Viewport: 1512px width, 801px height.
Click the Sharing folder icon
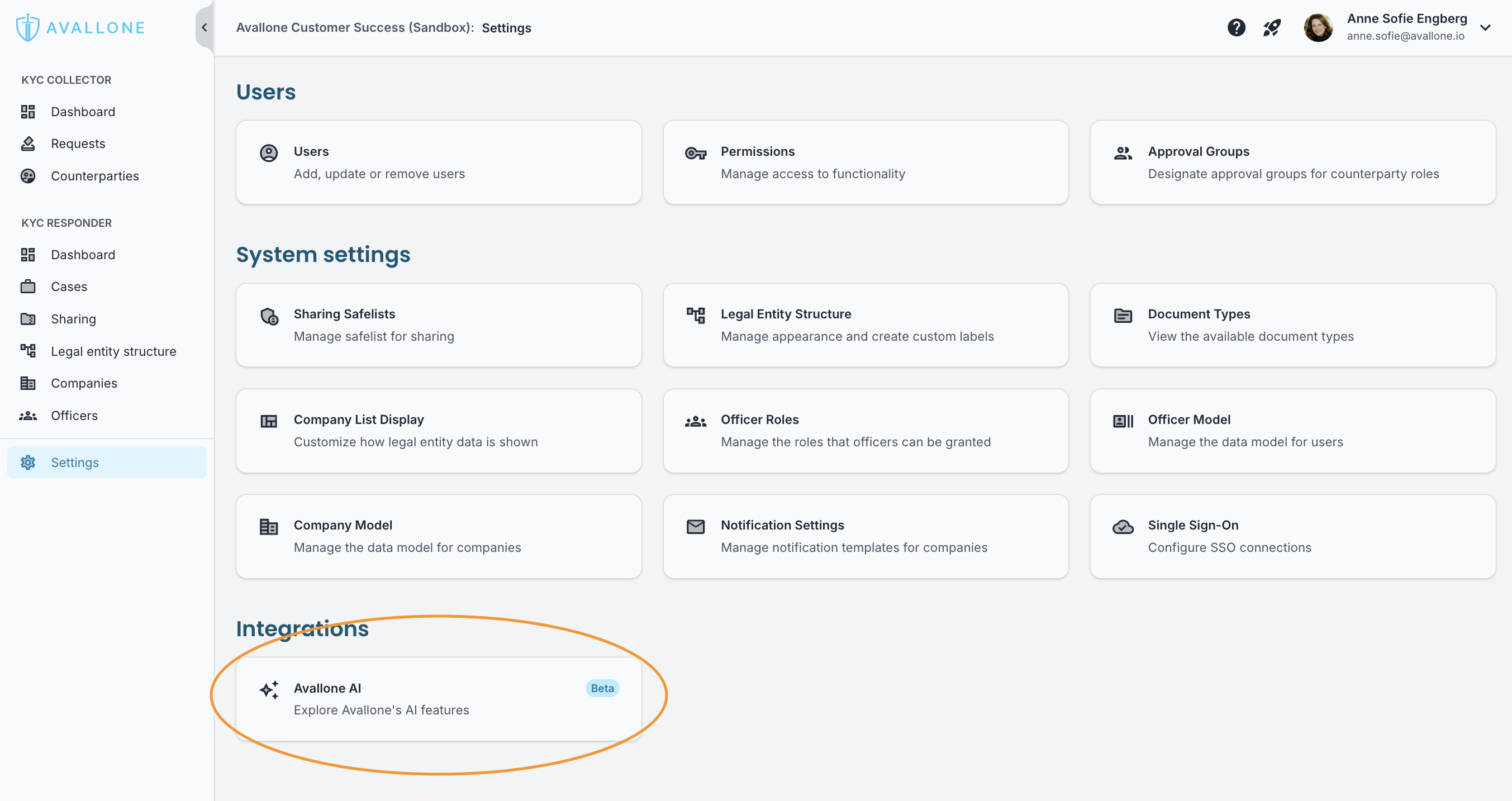coord(27,318)
